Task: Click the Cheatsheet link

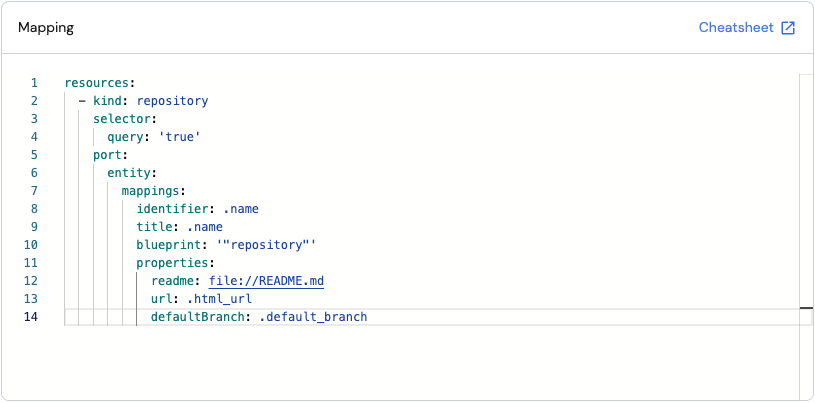Action: [736, 28]
